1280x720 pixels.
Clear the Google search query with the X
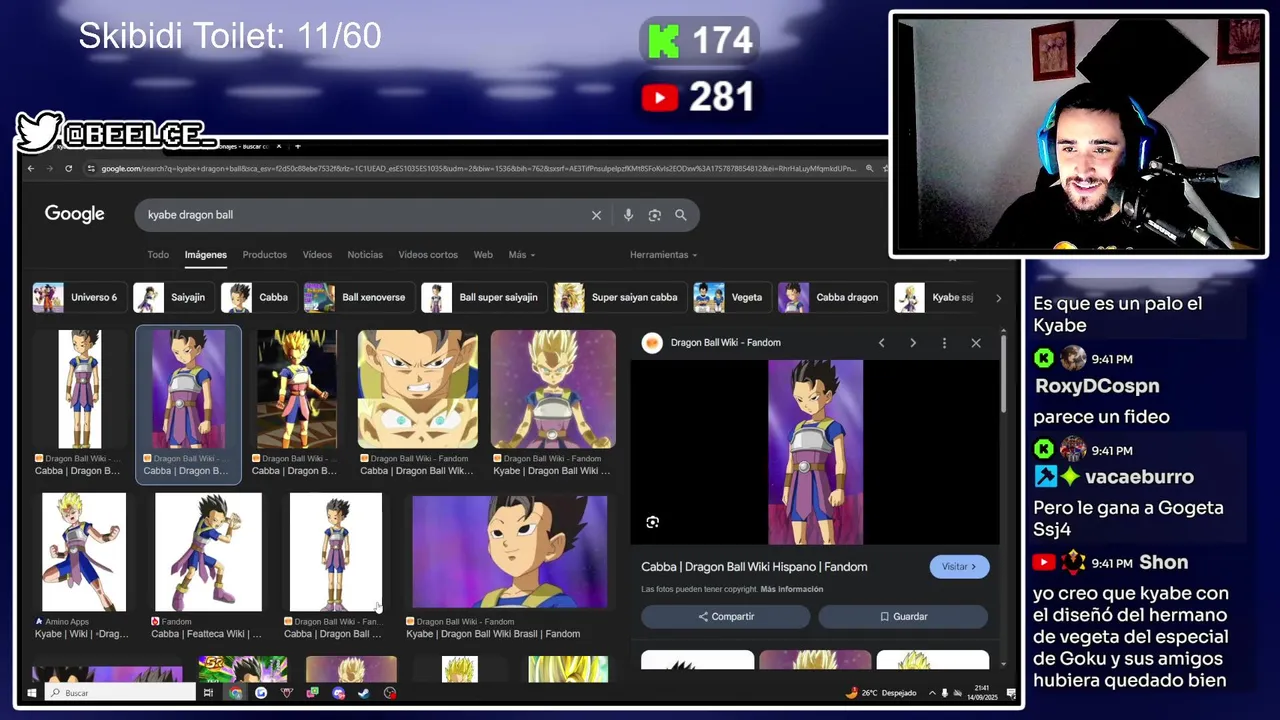coord(596,215)
